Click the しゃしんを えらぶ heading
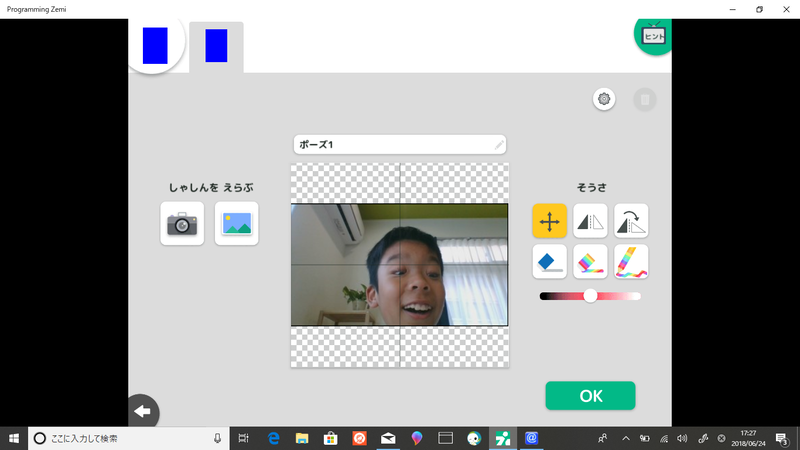800x450 pixels. pyautogui.click(x=211, y=188)
